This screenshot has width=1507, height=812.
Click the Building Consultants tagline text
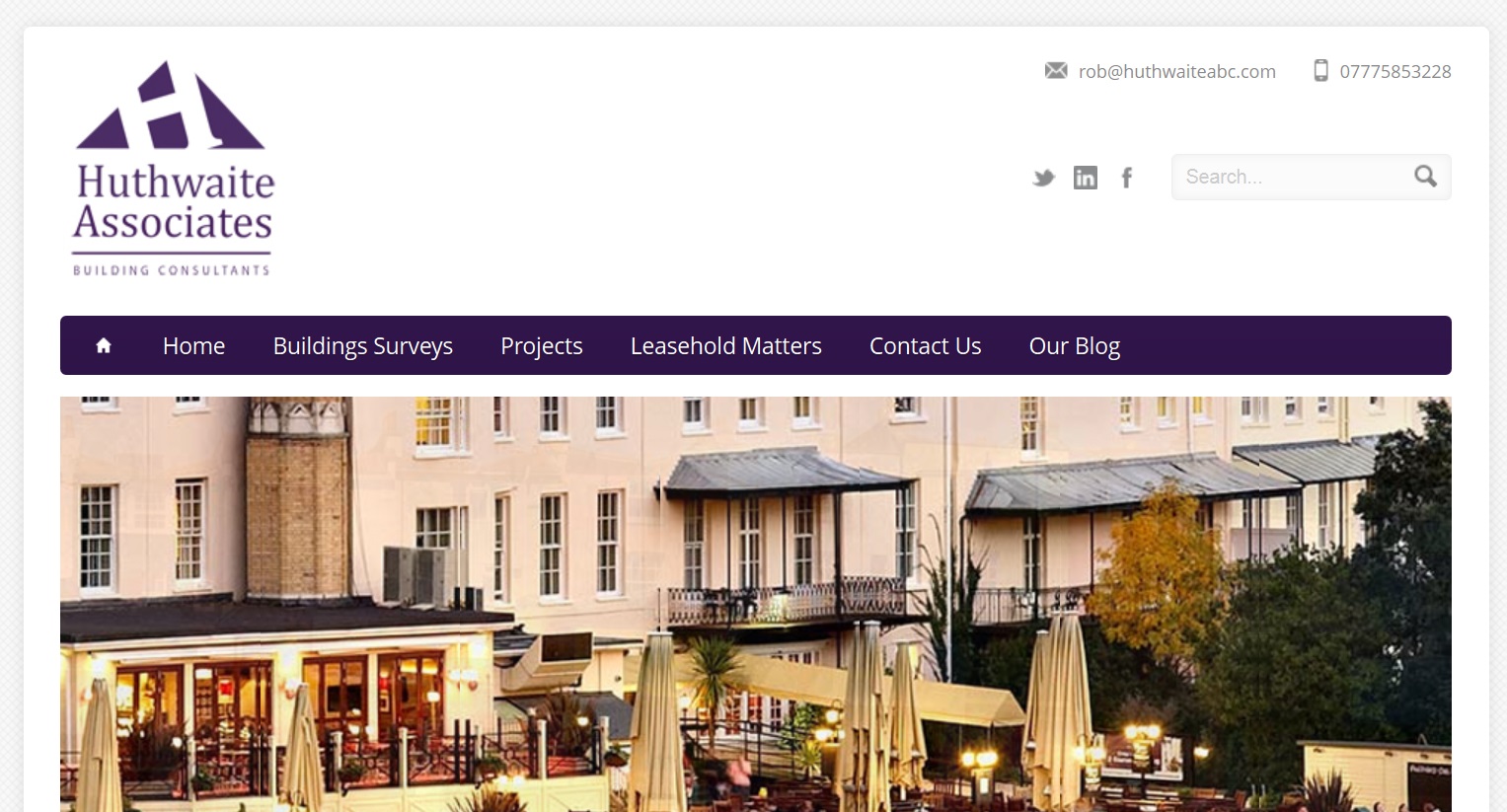(x=171, y=270)
